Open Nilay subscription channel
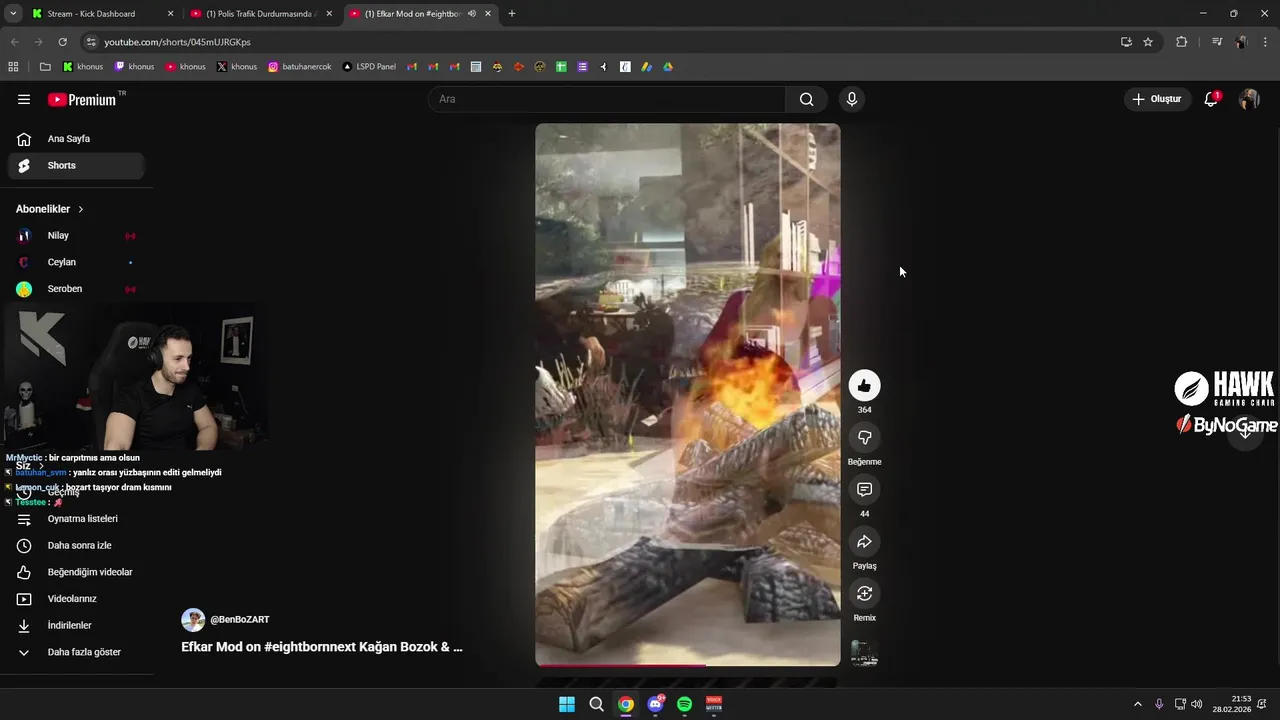1280x720 pixels. point(76,236)
